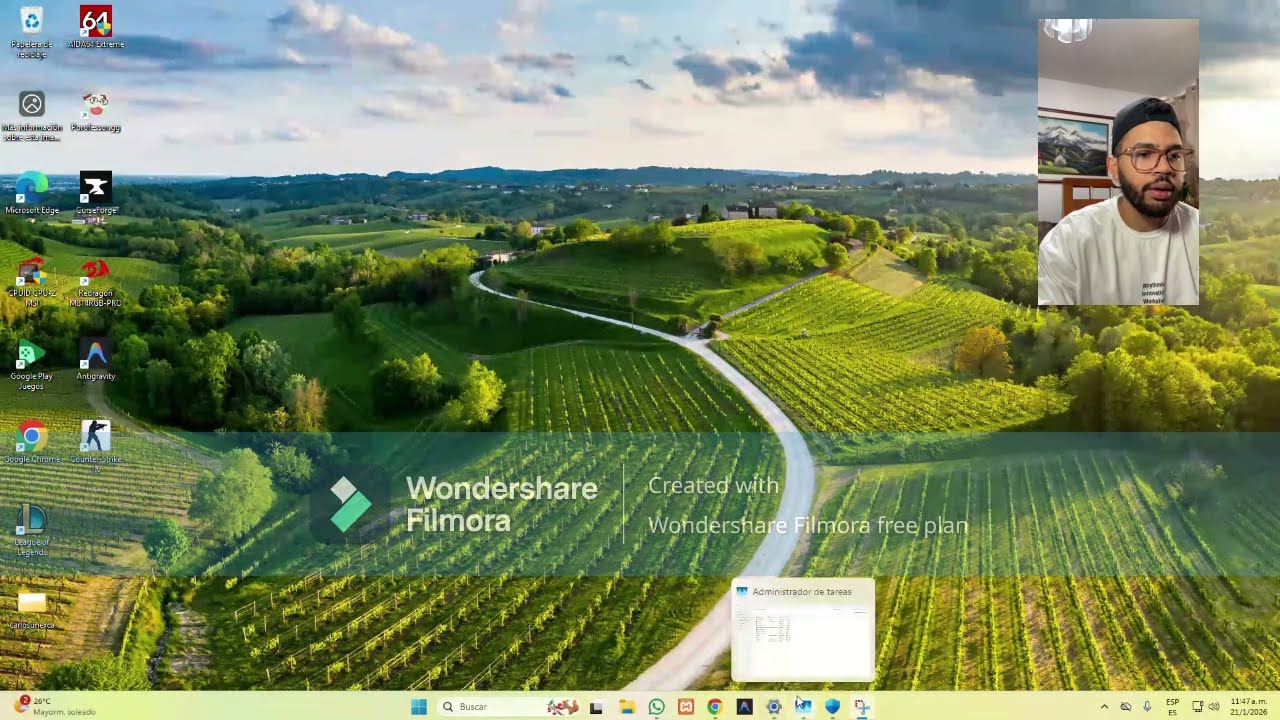The width and height of the screenshot is (1280, 720).
Task: Open the Snipping tool icon in the taskbar
Action: (861, 707)
